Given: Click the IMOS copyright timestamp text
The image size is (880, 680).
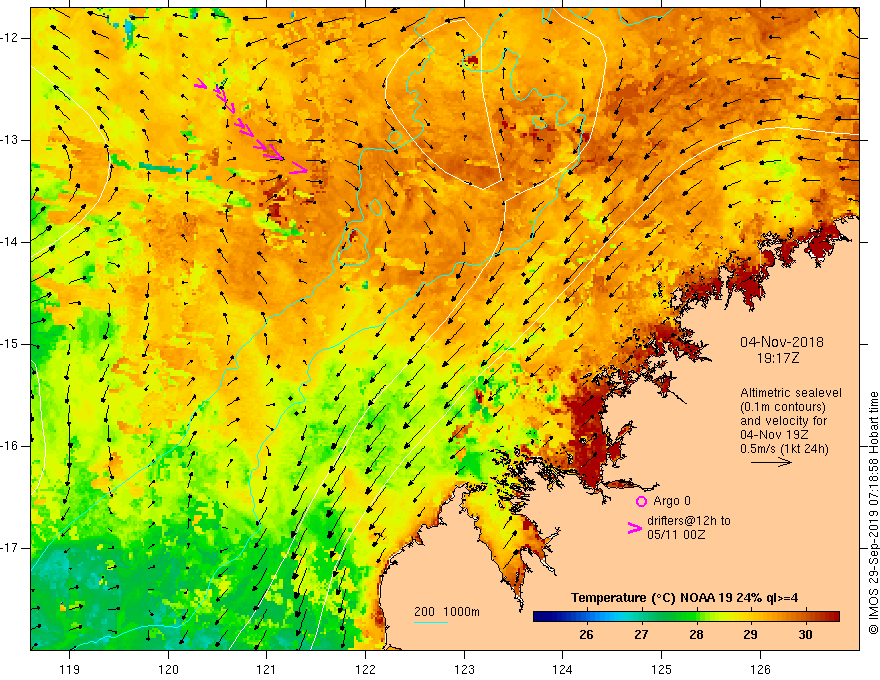Looking at the screenshot, I should (x=873, y=513).
